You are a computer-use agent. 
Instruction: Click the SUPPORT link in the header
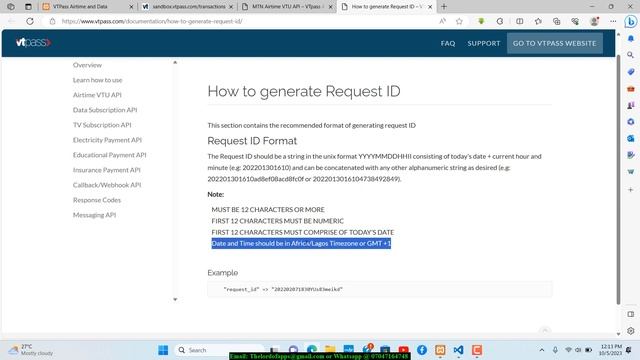pos(484,43)
